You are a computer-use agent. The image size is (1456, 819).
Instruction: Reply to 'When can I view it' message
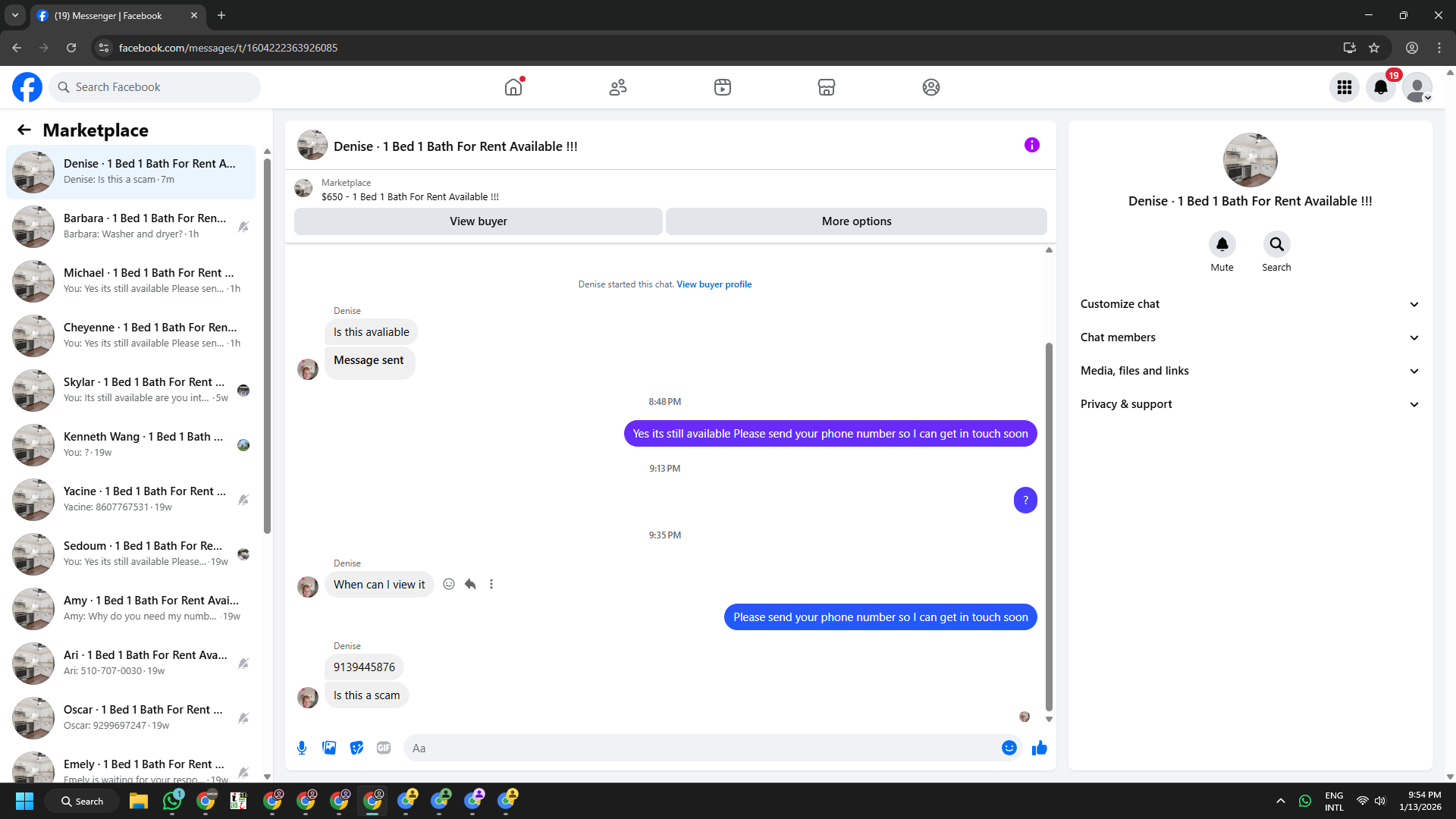point(470,584)
